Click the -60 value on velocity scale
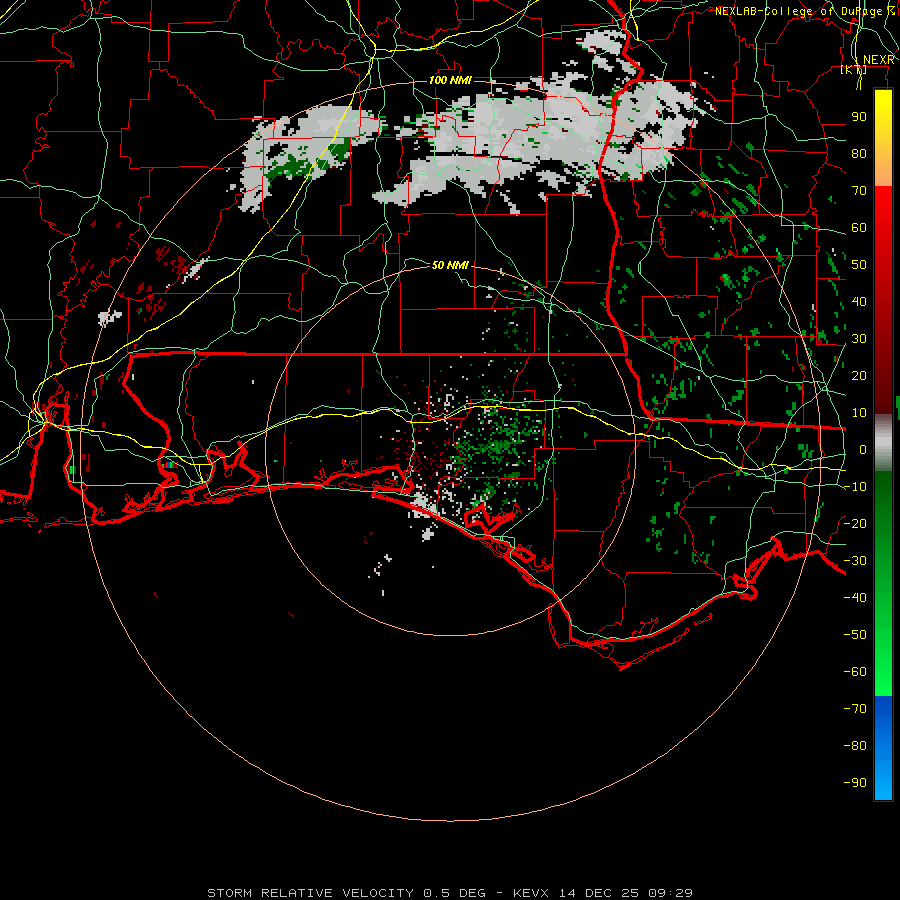 855,672
